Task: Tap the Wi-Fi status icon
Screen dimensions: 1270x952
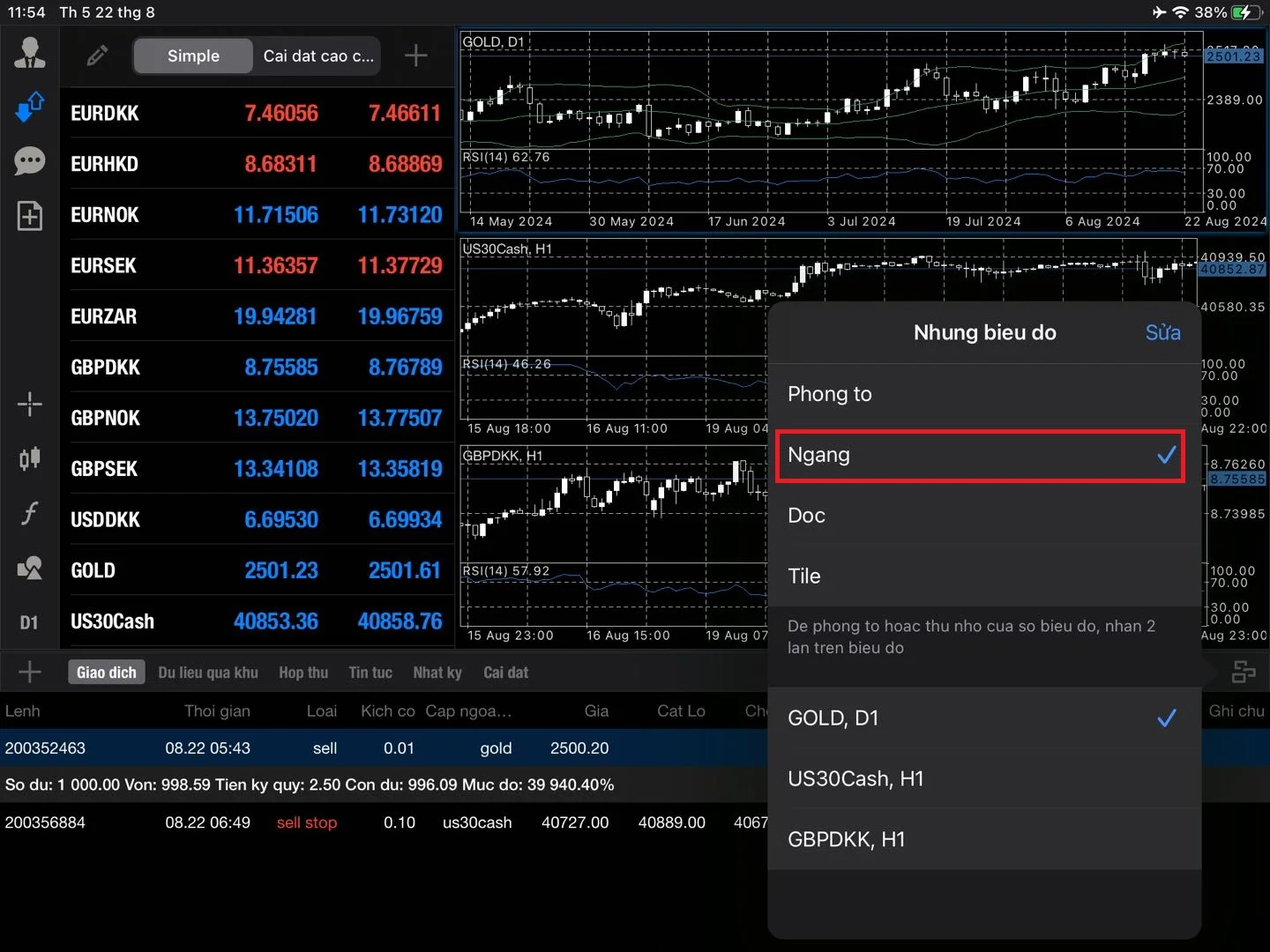Action: click(x=1180, y=12)
